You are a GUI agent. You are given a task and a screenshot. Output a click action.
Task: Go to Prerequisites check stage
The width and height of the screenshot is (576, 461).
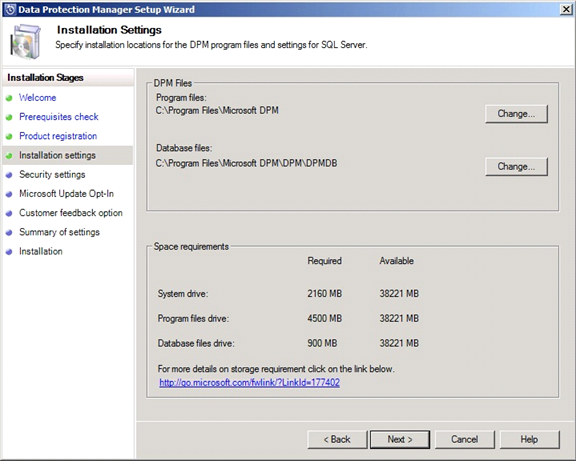(59, 117)
